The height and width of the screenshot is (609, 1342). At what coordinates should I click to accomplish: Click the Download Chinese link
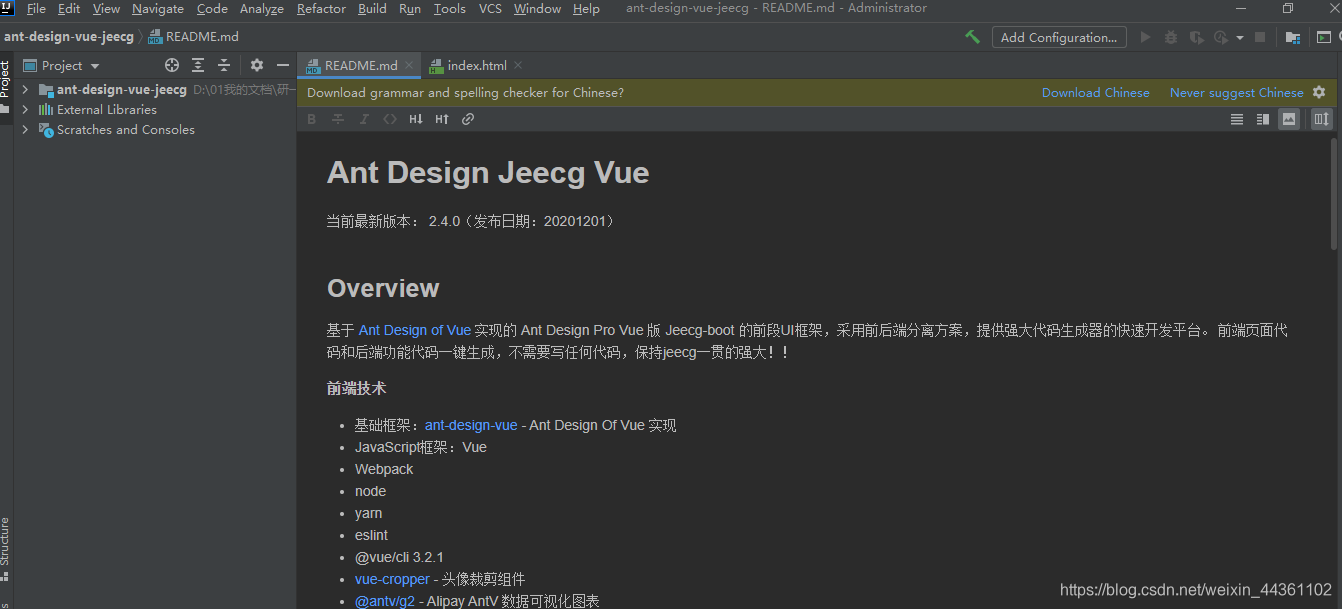pos(1096,92)
